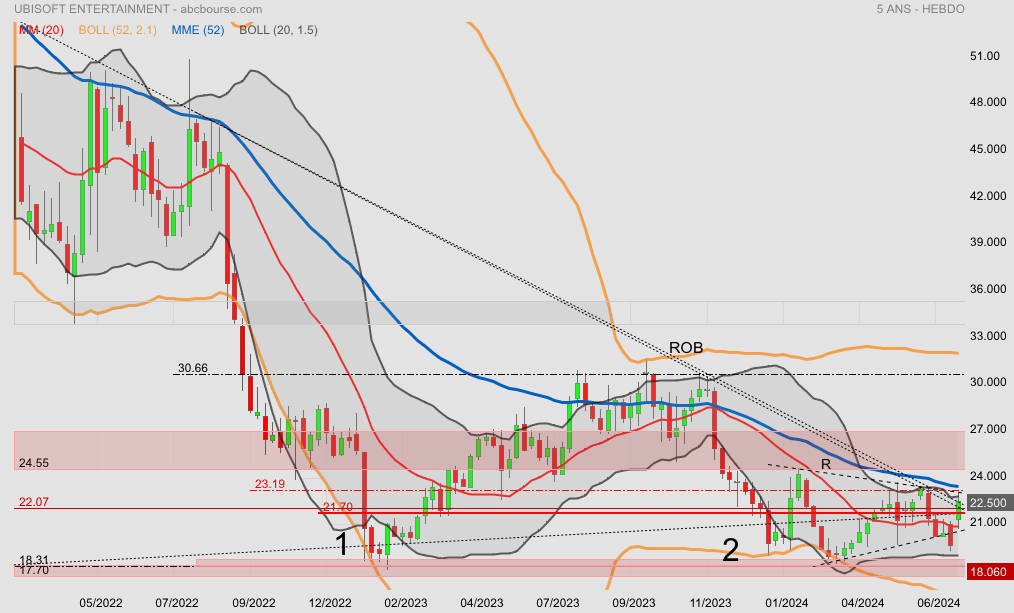
Task: Click the red 23.19 level label
Action: [270, 484]
